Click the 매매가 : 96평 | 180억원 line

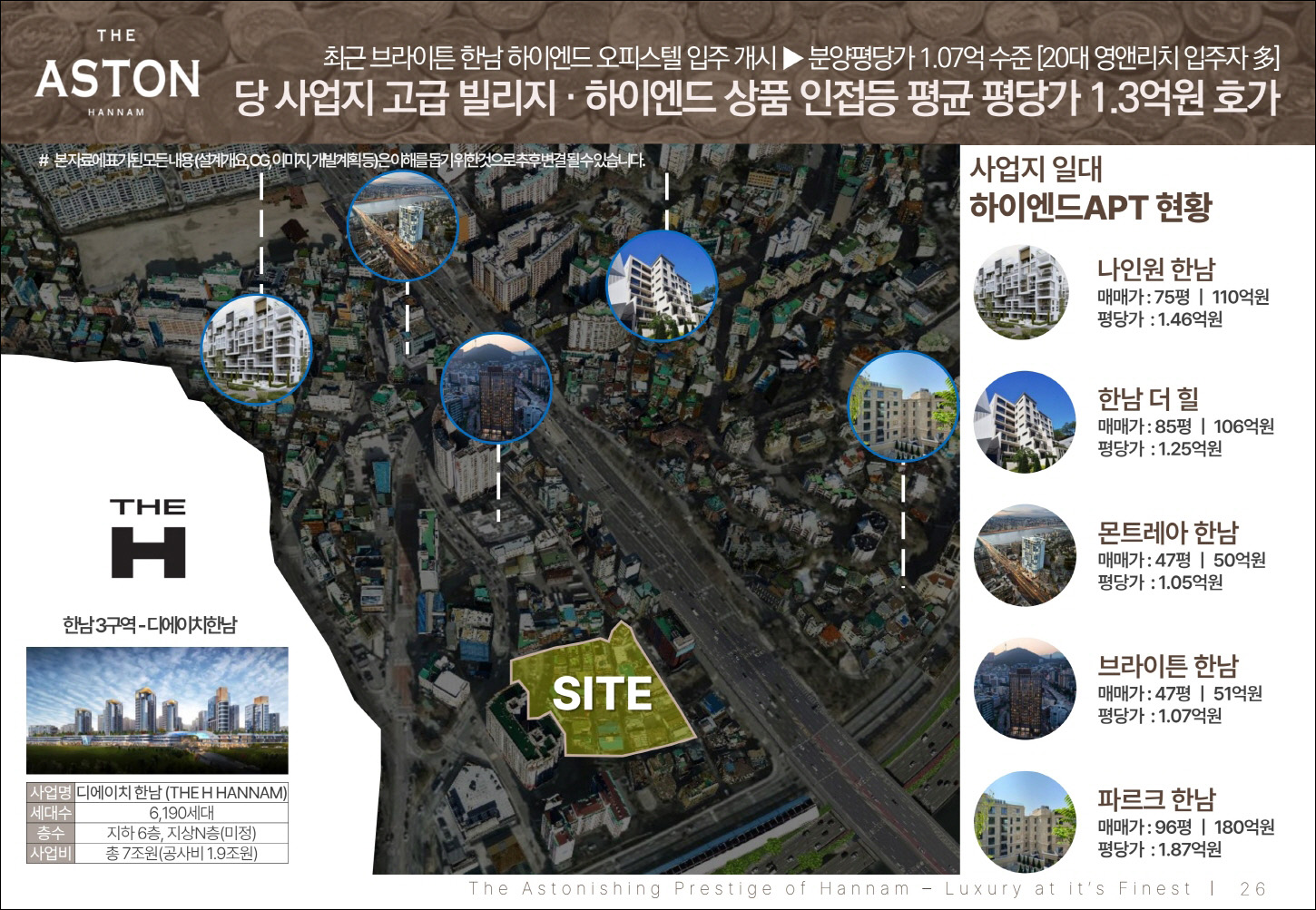coord(1186,827)
